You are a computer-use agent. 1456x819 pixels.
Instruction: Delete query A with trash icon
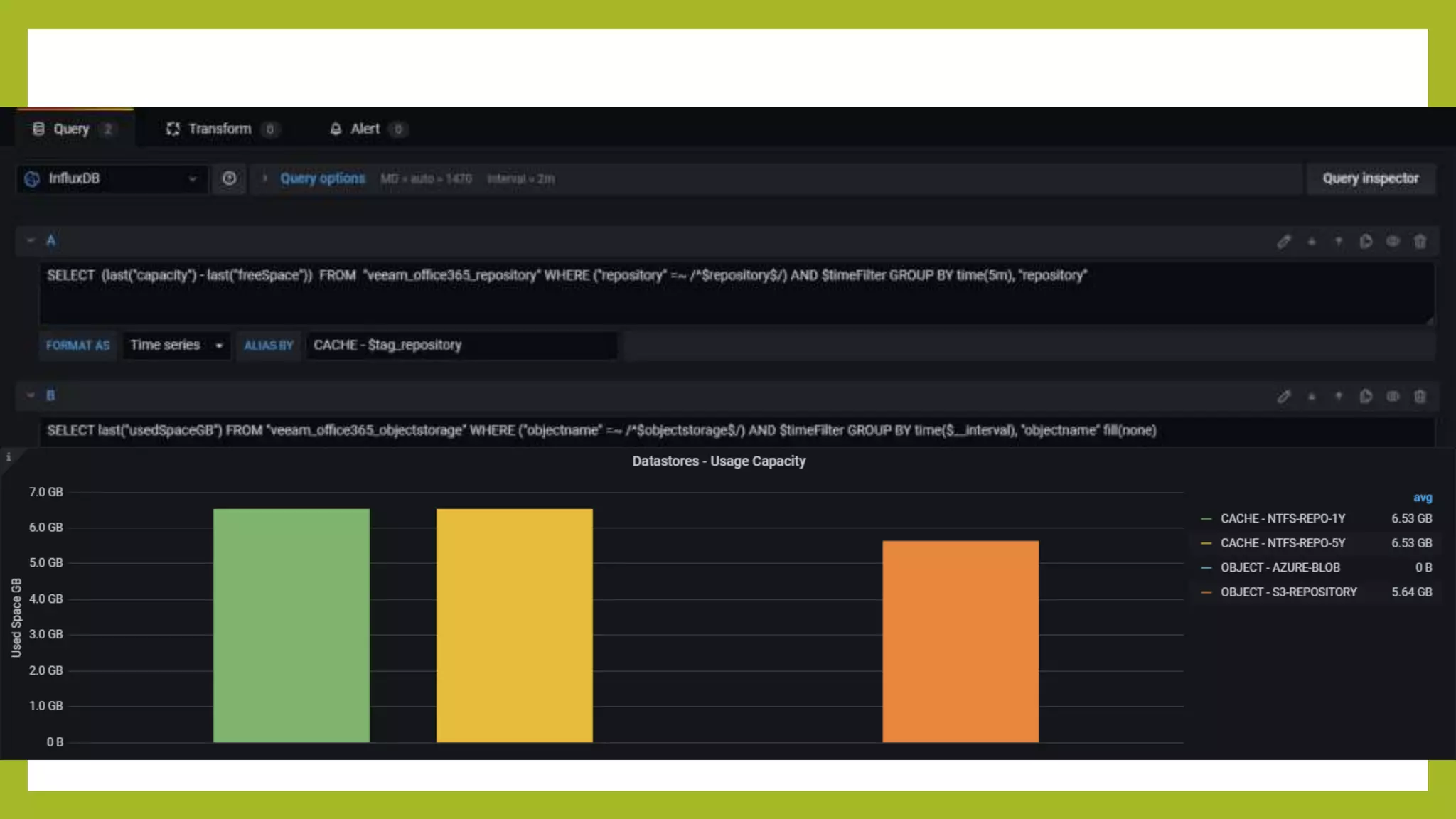[1420, 242]
